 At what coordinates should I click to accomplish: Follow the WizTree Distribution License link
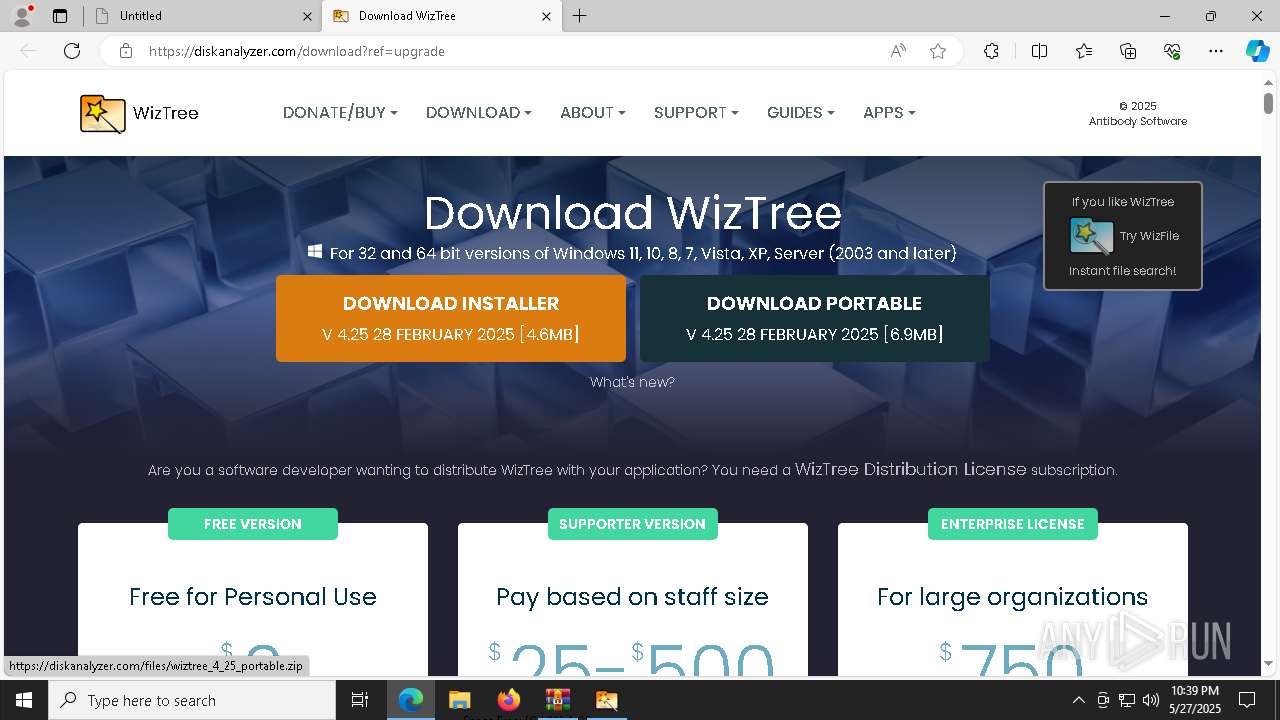pyautogui.click(x=911, y=469)
